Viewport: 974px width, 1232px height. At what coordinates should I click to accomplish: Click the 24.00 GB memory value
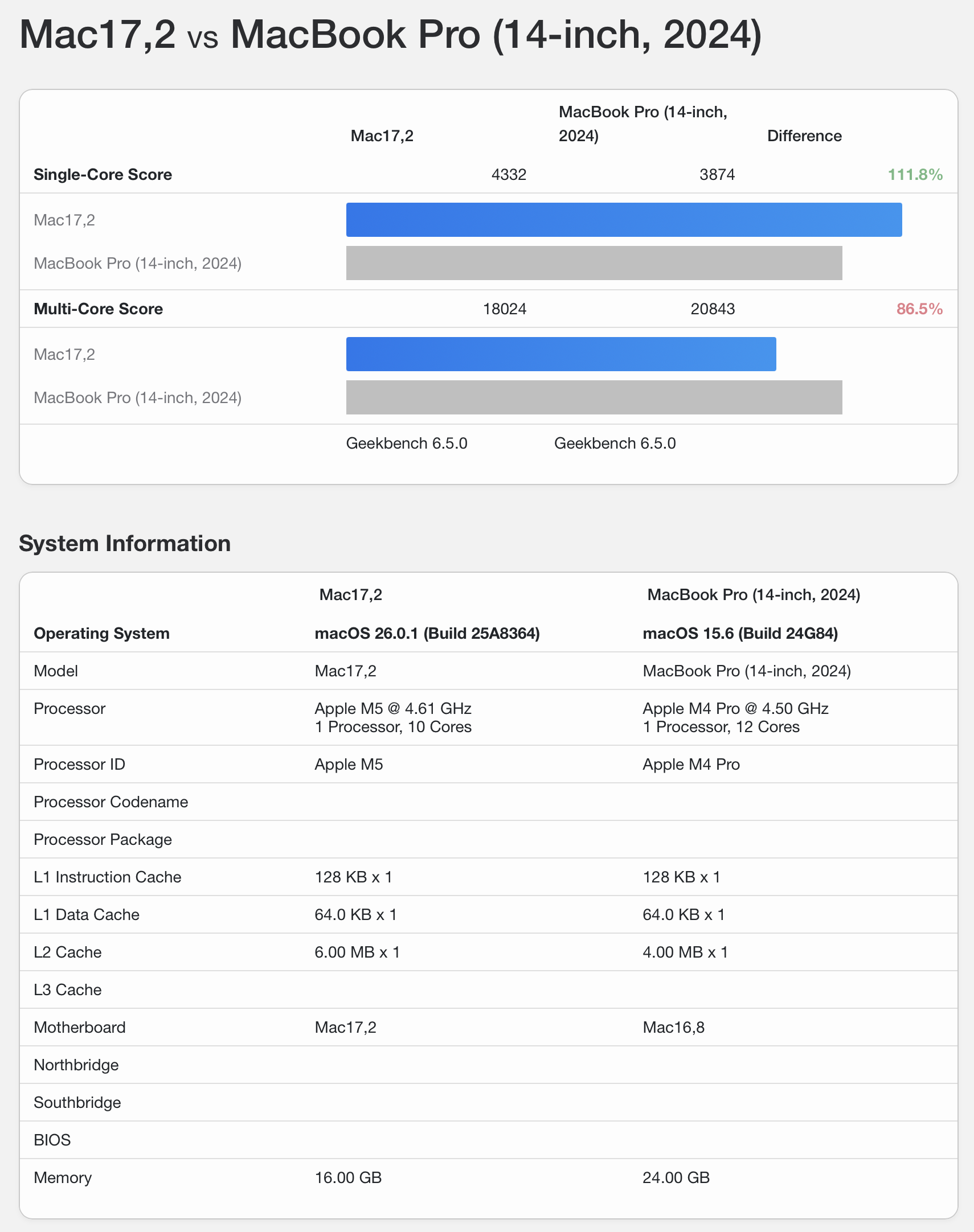[676, 1177]
